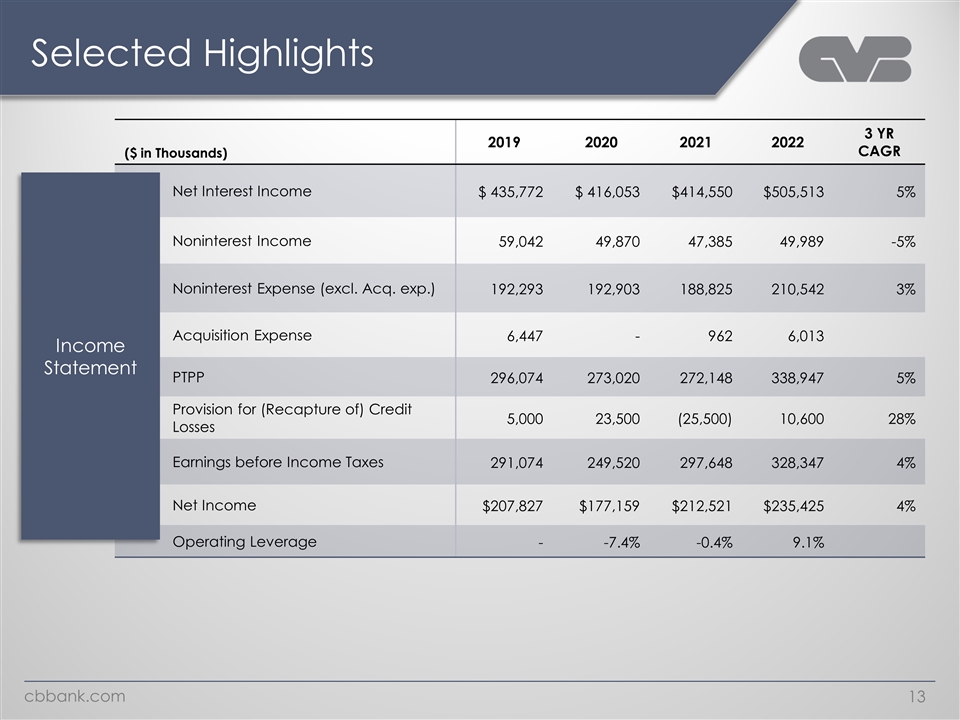Click the Noninterest Income row label

pos(242,241)
